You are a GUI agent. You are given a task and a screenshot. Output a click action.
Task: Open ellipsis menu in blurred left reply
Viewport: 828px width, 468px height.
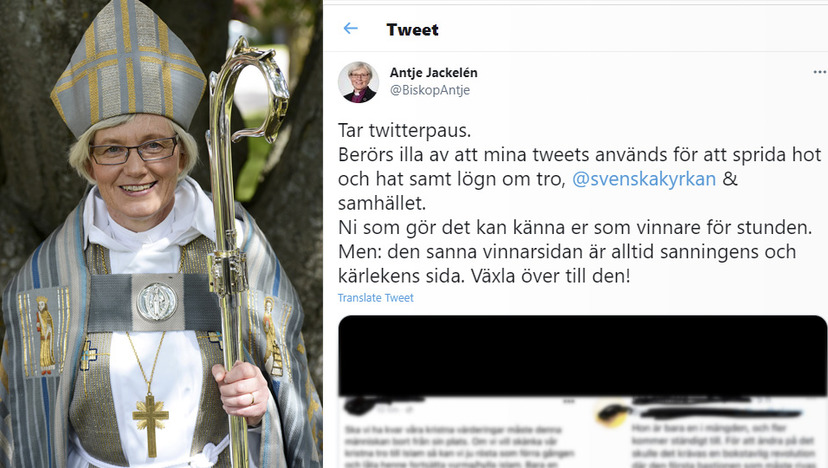(x=569, y=401)
